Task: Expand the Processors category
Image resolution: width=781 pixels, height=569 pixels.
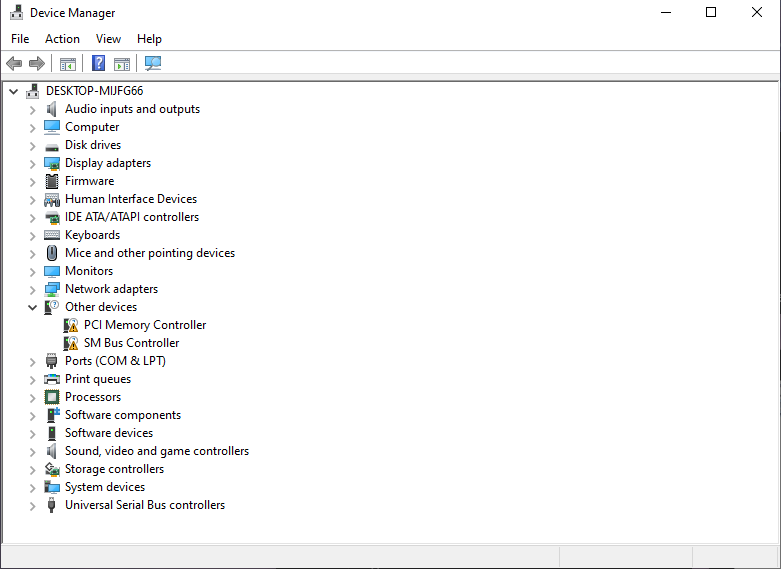Action: pos(33,398)
